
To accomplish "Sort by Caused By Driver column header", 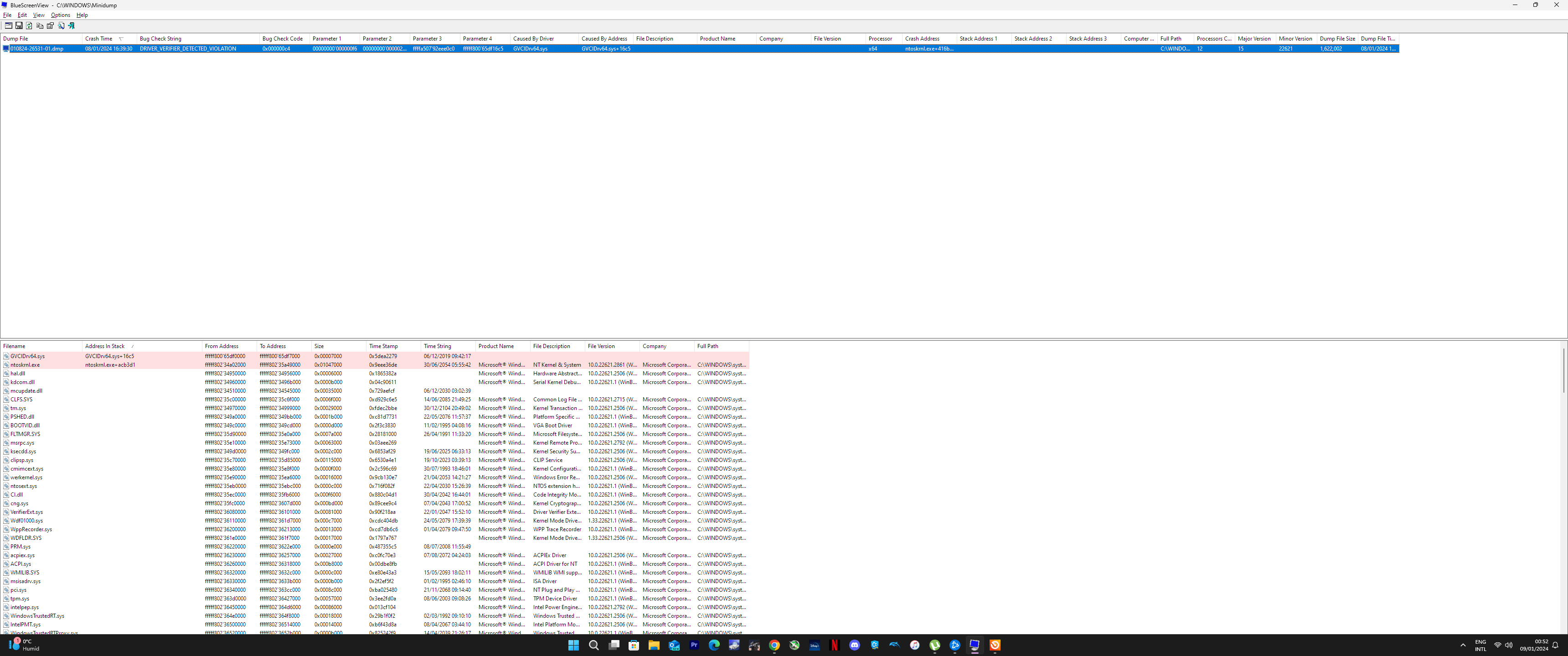I will [x=544, y=39].
